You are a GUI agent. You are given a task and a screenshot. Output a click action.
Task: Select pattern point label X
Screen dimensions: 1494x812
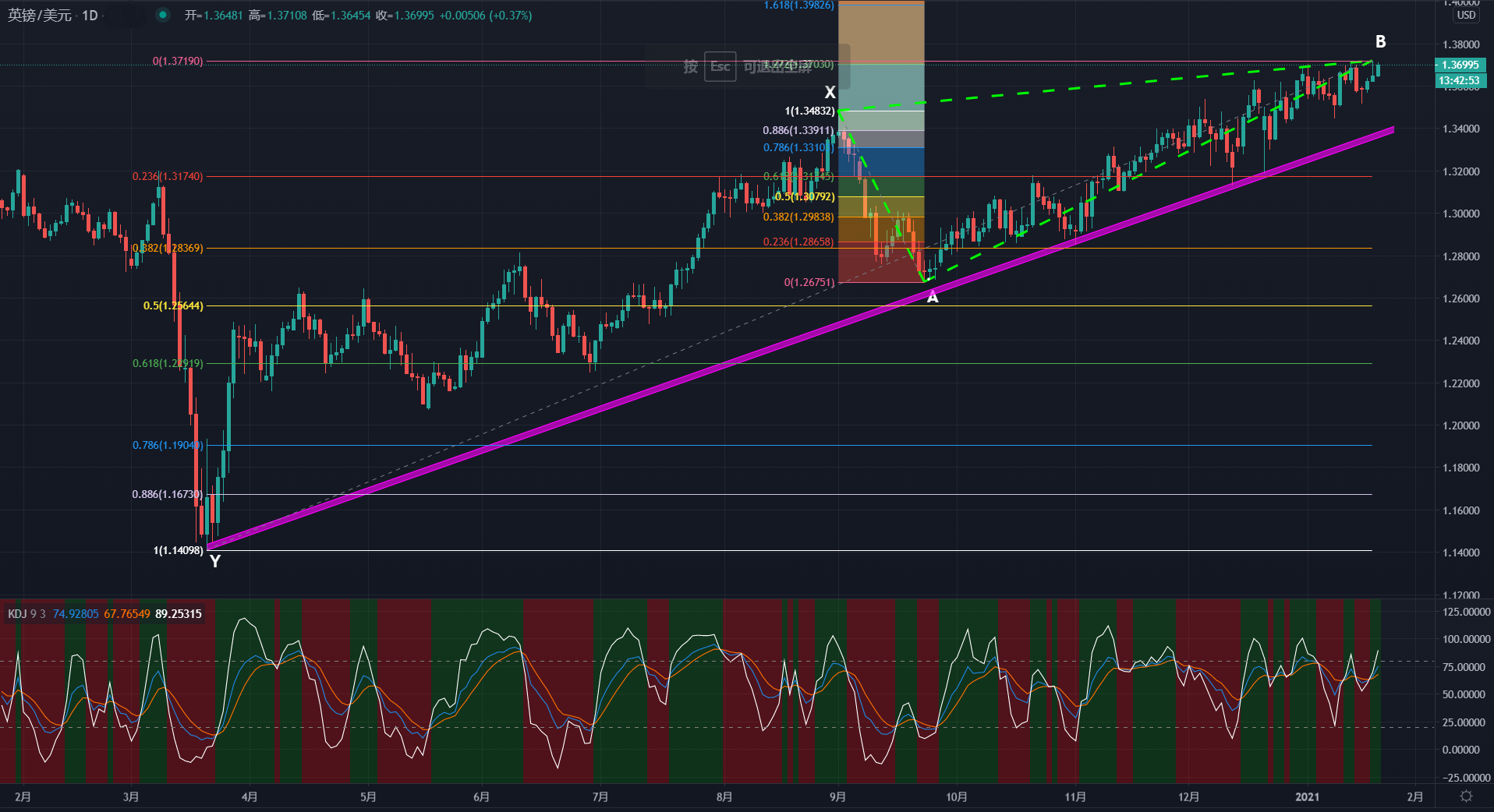tap(830, 92)
